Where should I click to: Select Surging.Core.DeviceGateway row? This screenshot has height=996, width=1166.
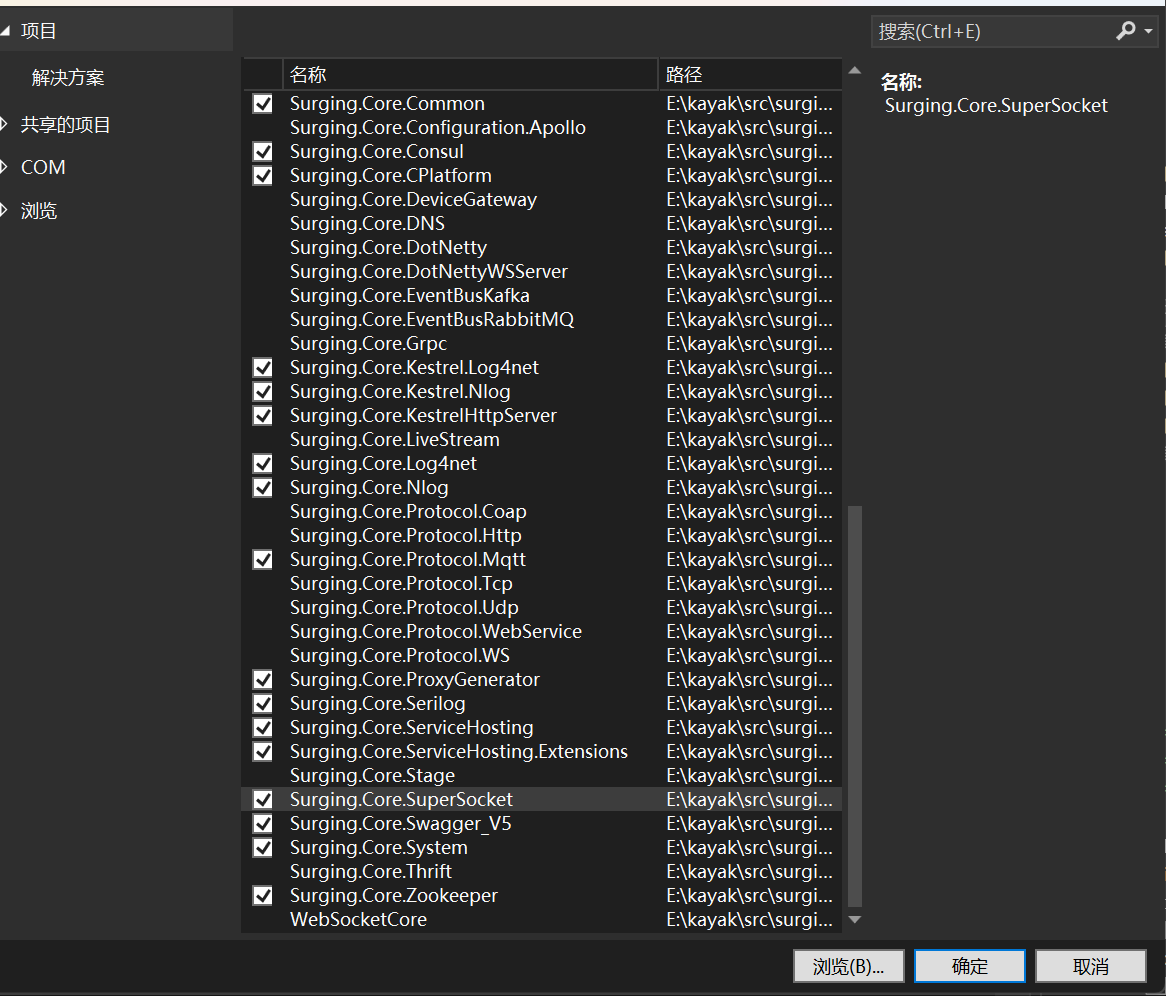tap(542, 199)
